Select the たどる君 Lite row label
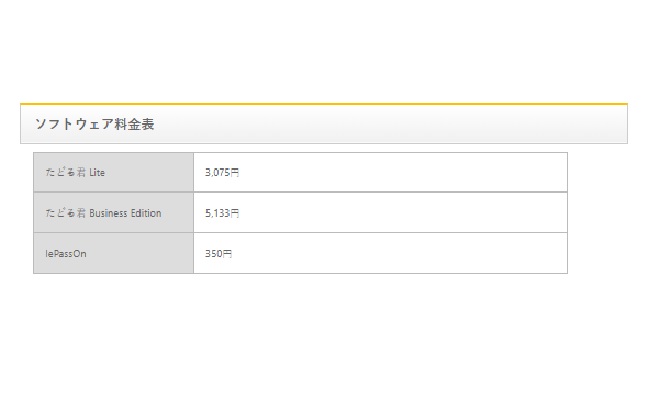 (75, 172)
